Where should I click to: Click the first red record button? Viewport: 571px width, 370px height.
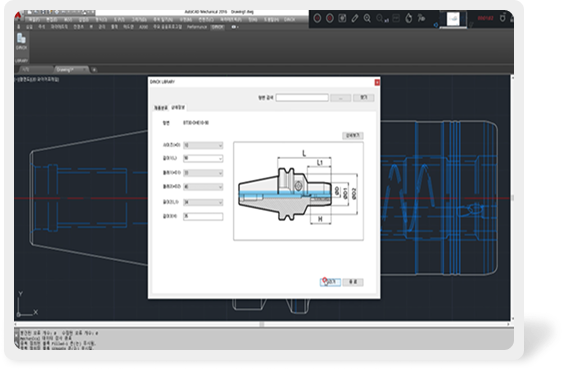317,18
